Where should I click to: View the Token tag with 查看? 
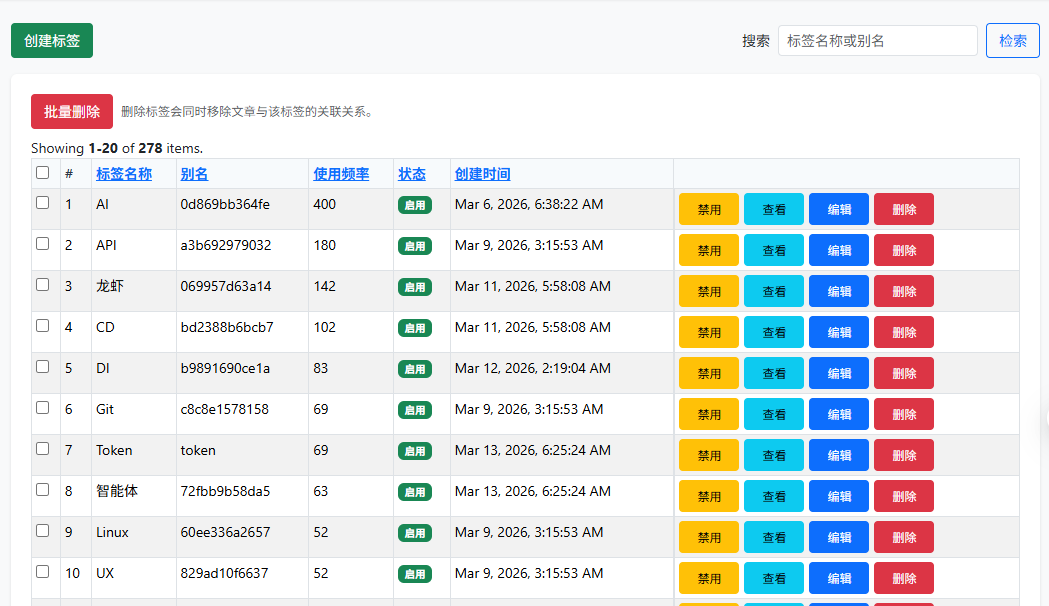774,456
